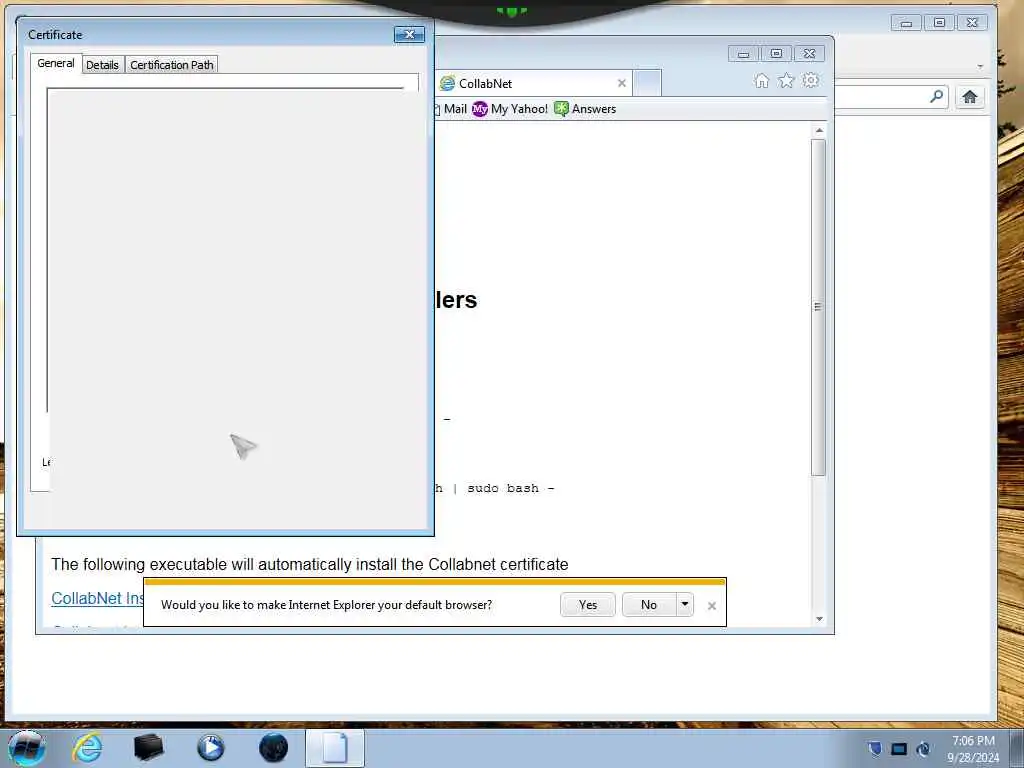Expand the small arrow in background window
This screenshot has height=768, width=1024.
pyautogui.click(x=980, y=66)
